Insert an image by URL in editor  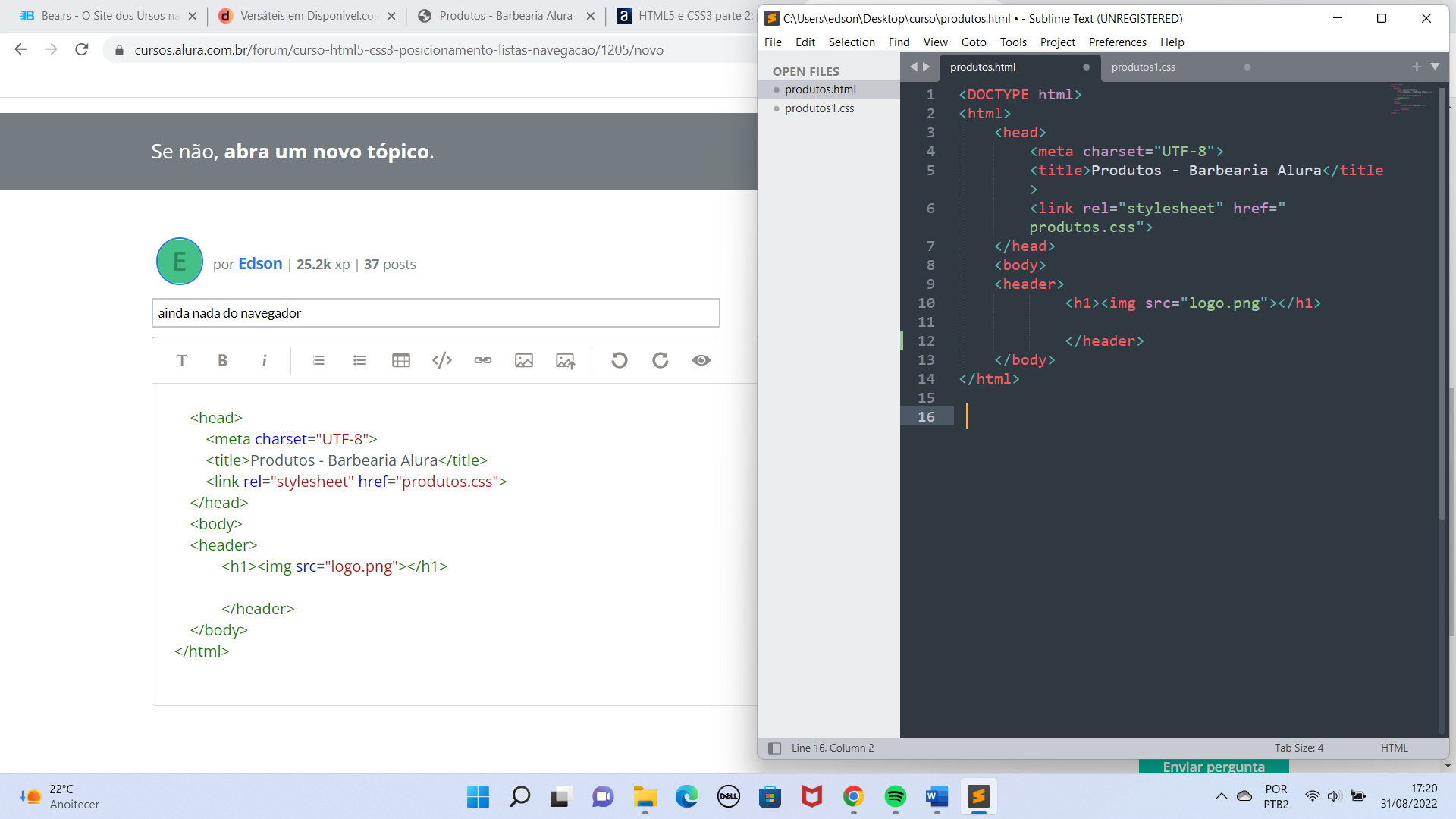pyautogui.click(x=524, y=360)
